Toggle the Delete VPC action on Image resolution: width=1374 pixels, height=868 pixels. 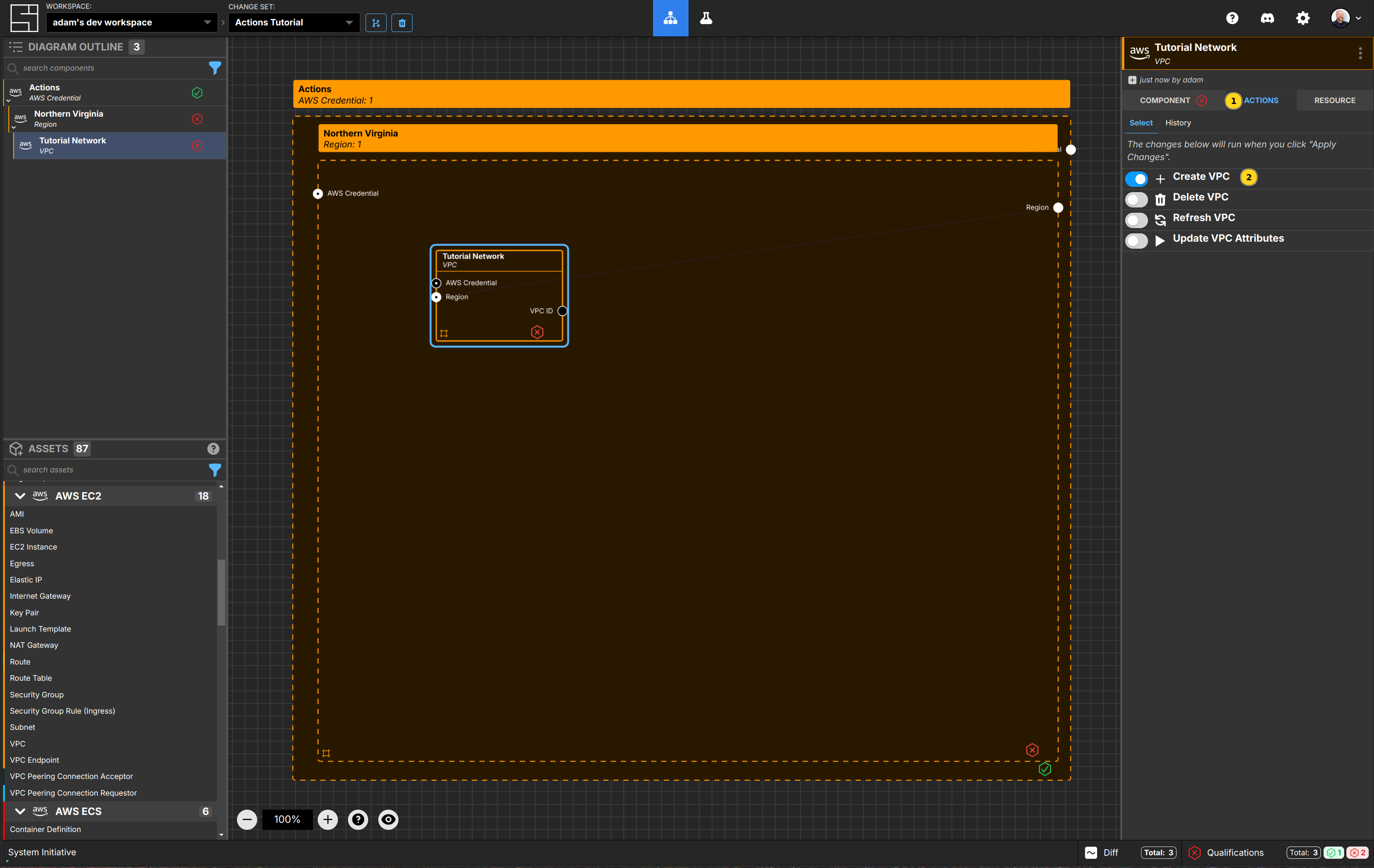pos(1135,198)
